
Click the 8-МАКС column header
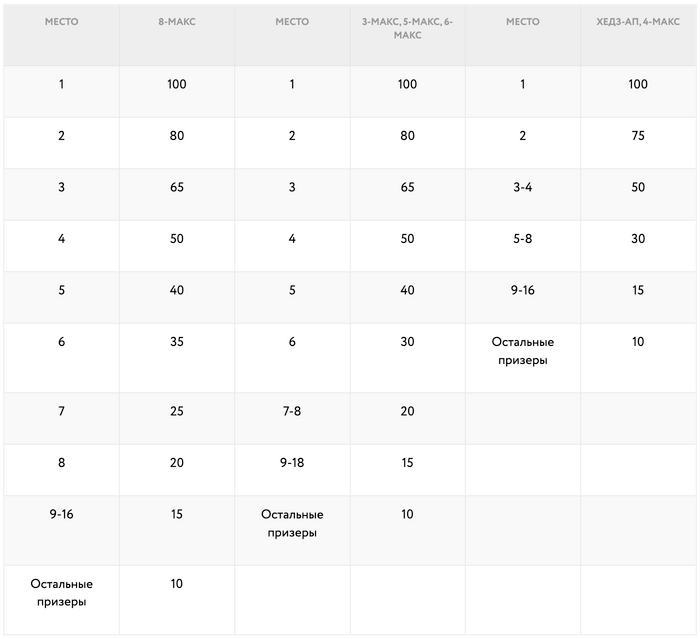(x=177, y=21)
